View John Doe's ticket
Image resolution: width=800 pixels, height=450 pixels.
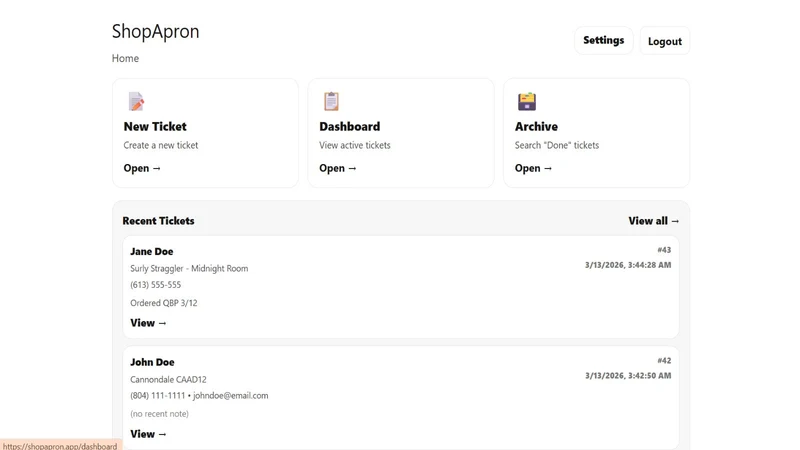point(148,434)
